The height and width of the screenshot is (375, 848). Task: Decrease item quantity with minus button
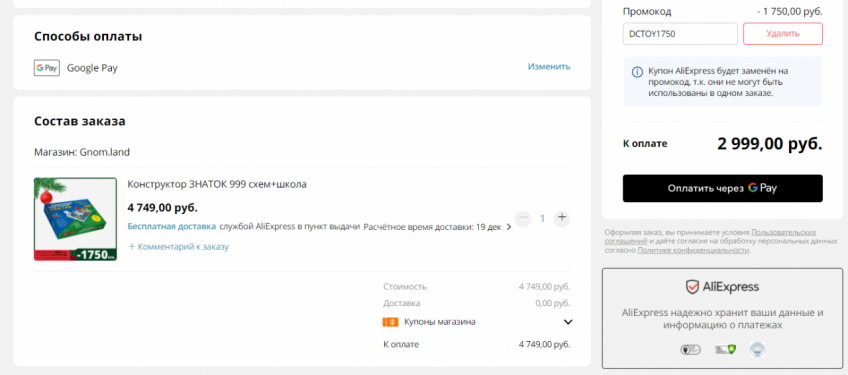point(523,218)
